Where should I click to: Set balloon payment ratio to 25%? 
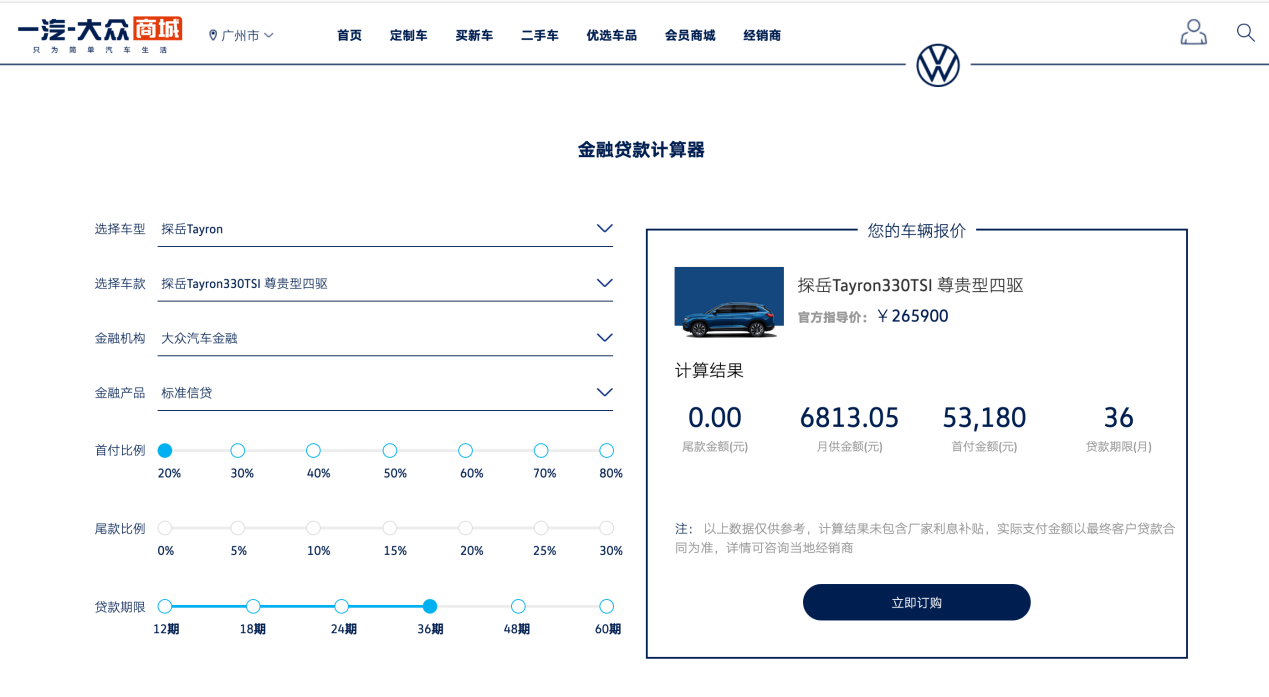coord(541,528)
